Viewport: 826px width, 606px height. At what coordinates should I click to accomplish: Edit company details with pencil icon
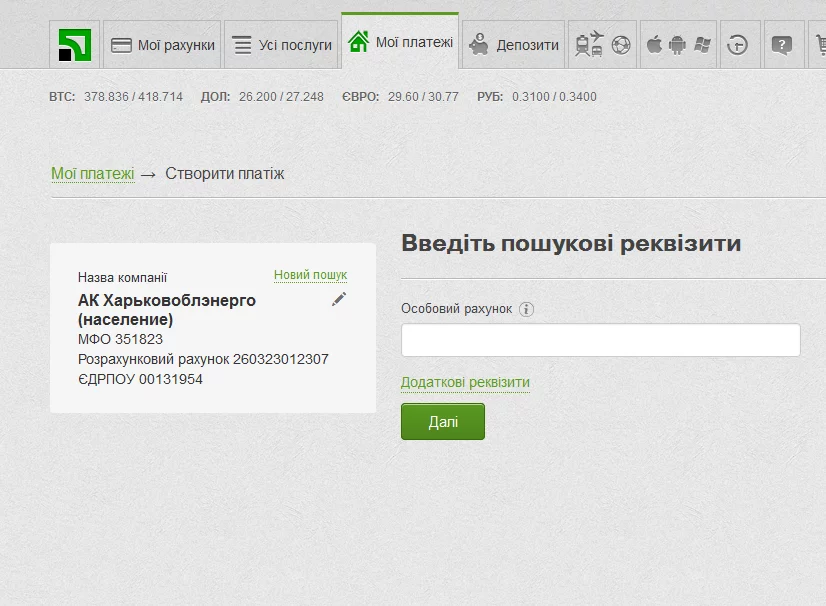339,299
